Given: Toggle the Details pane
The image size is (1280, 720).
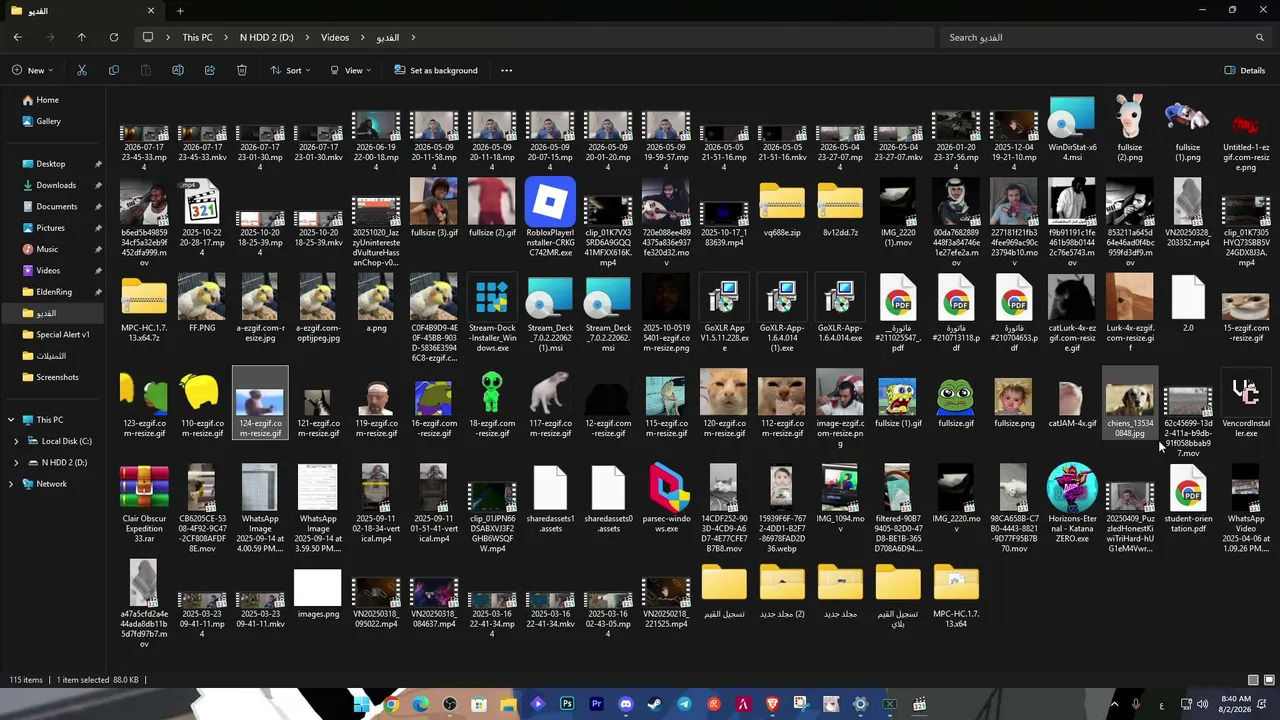Looking at the screenshot, I should coord(1245,70).
